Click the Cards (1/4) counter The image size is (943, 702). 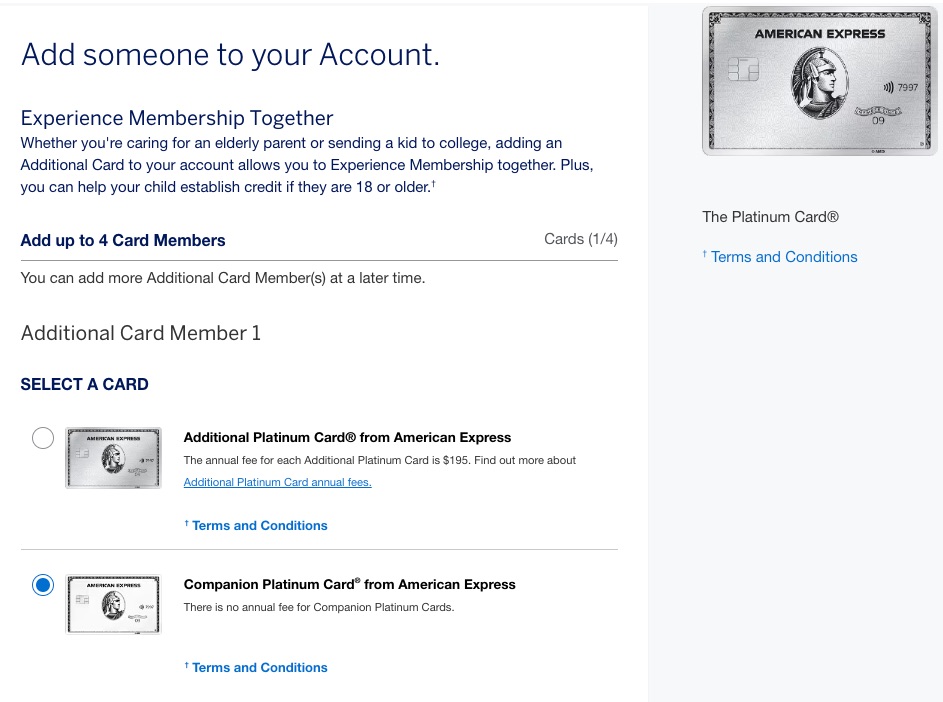tap(581, 239)
